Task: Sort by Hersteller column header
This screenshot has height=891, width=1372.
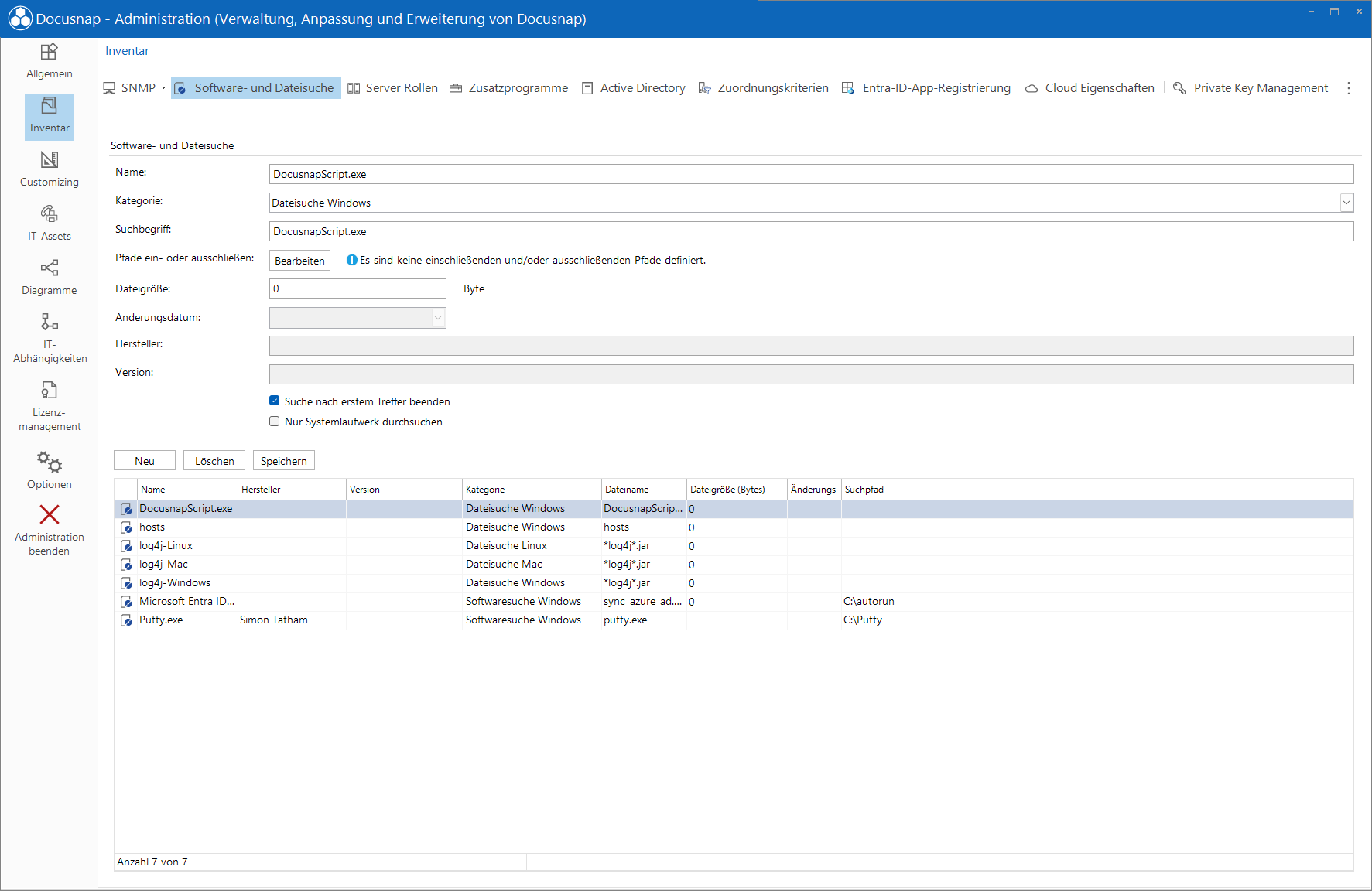Action: click(x=292, y=490)
